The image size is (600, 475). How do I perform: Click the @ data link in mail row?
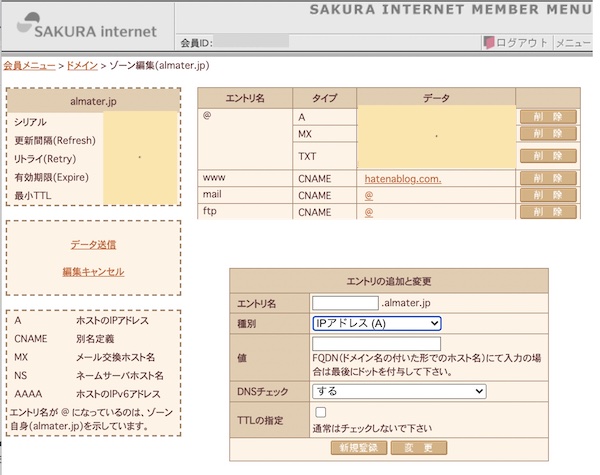pos(368,196)
